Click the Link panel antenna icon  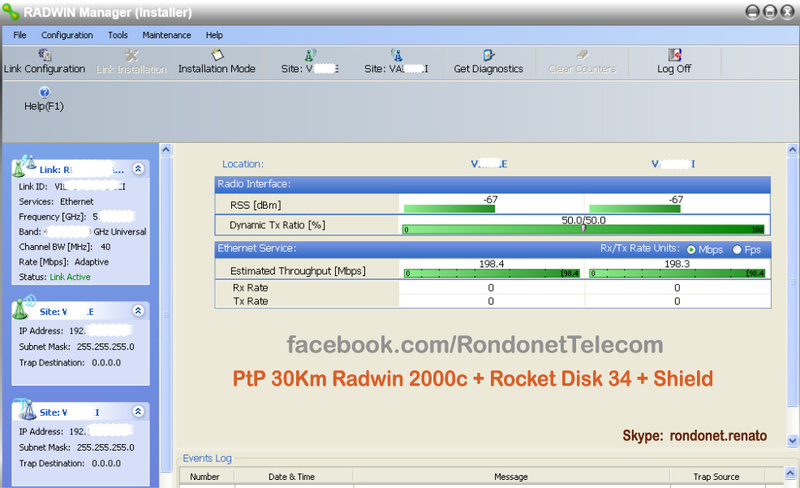click(24, 165)
